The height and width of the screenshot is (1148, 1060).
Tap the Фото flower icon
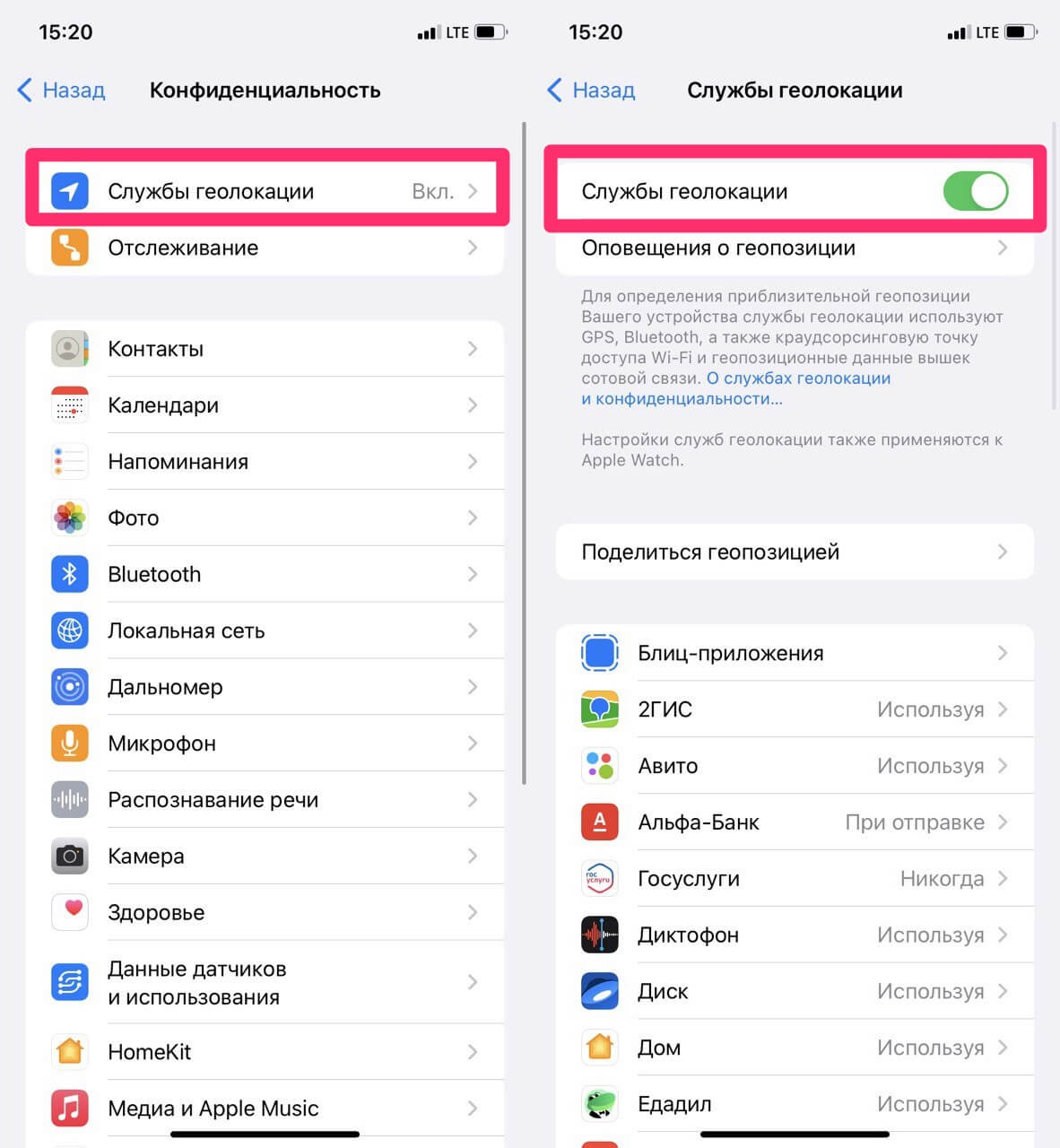[x=70, y=517]
